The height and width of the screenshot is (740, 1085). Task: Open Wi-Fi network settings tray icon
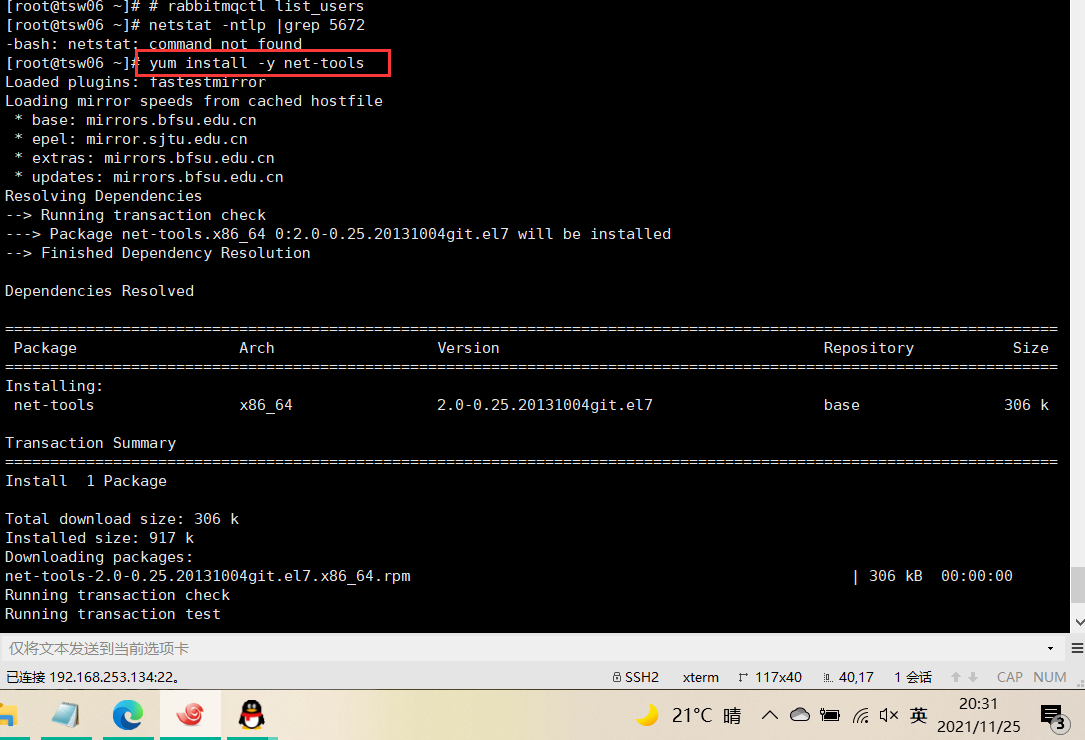(860, 715)
